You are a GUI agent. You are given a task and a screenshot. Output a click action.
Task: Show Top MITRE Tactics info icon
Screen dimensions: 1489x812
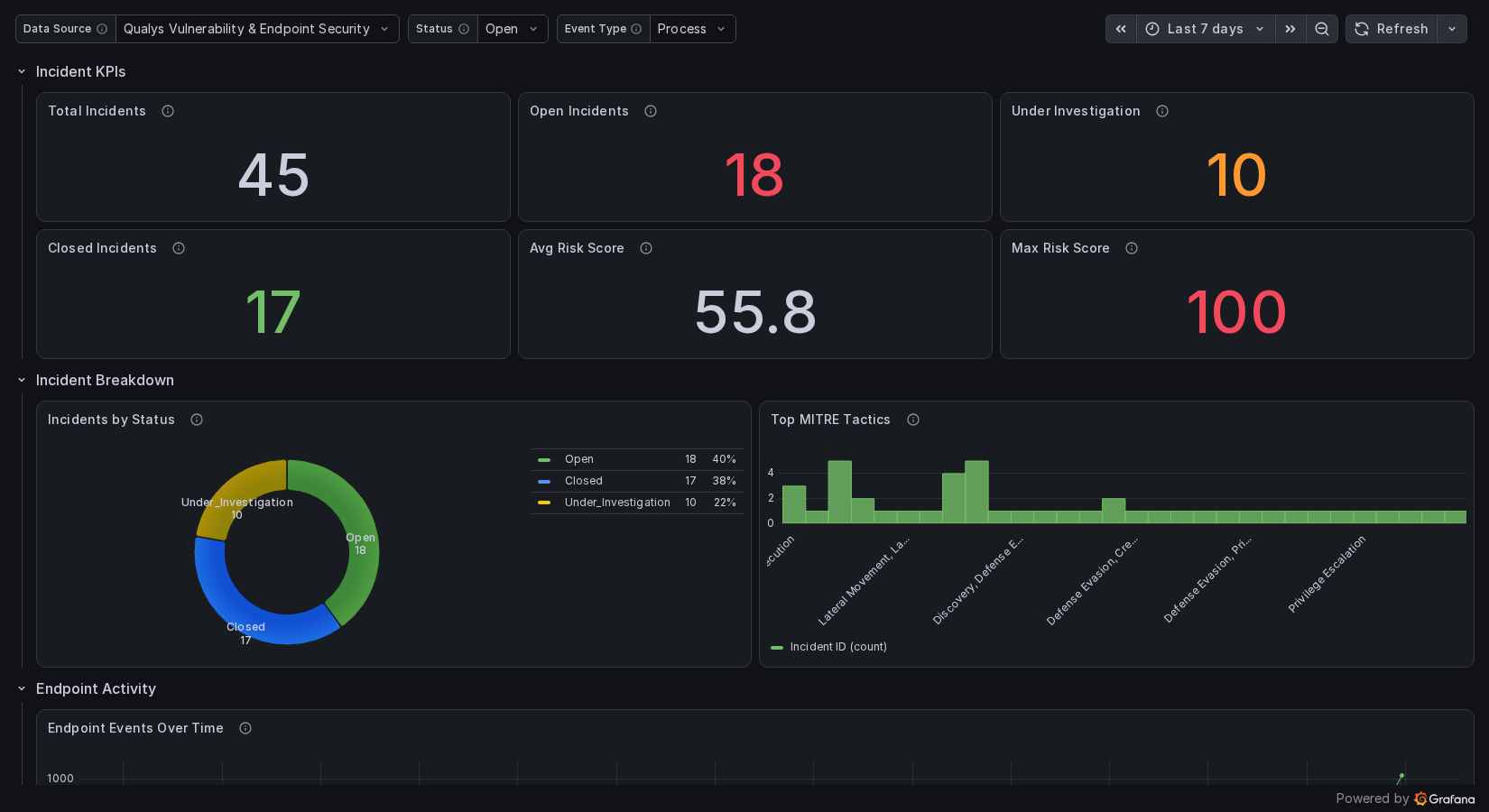(913, 420)
